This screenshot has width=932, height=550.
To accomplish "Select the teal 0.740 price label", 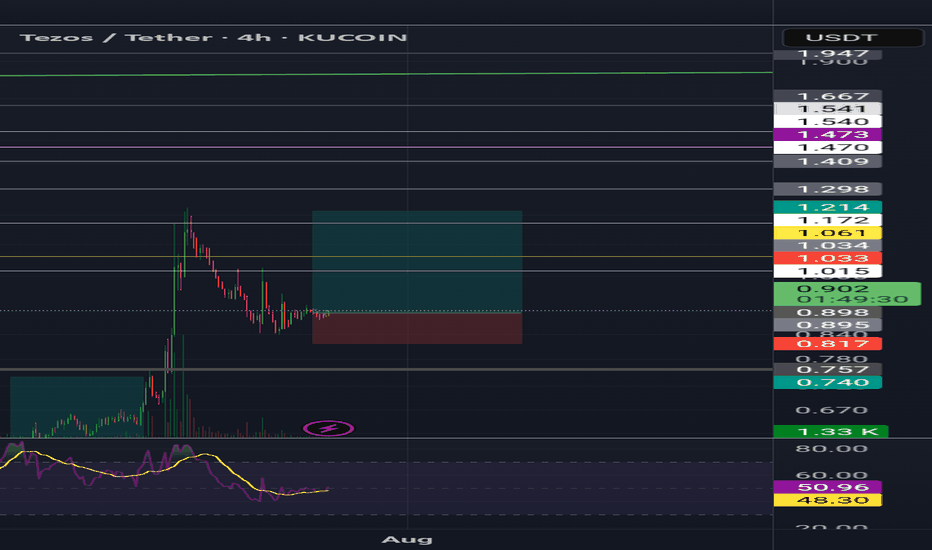I will (827, 382).
